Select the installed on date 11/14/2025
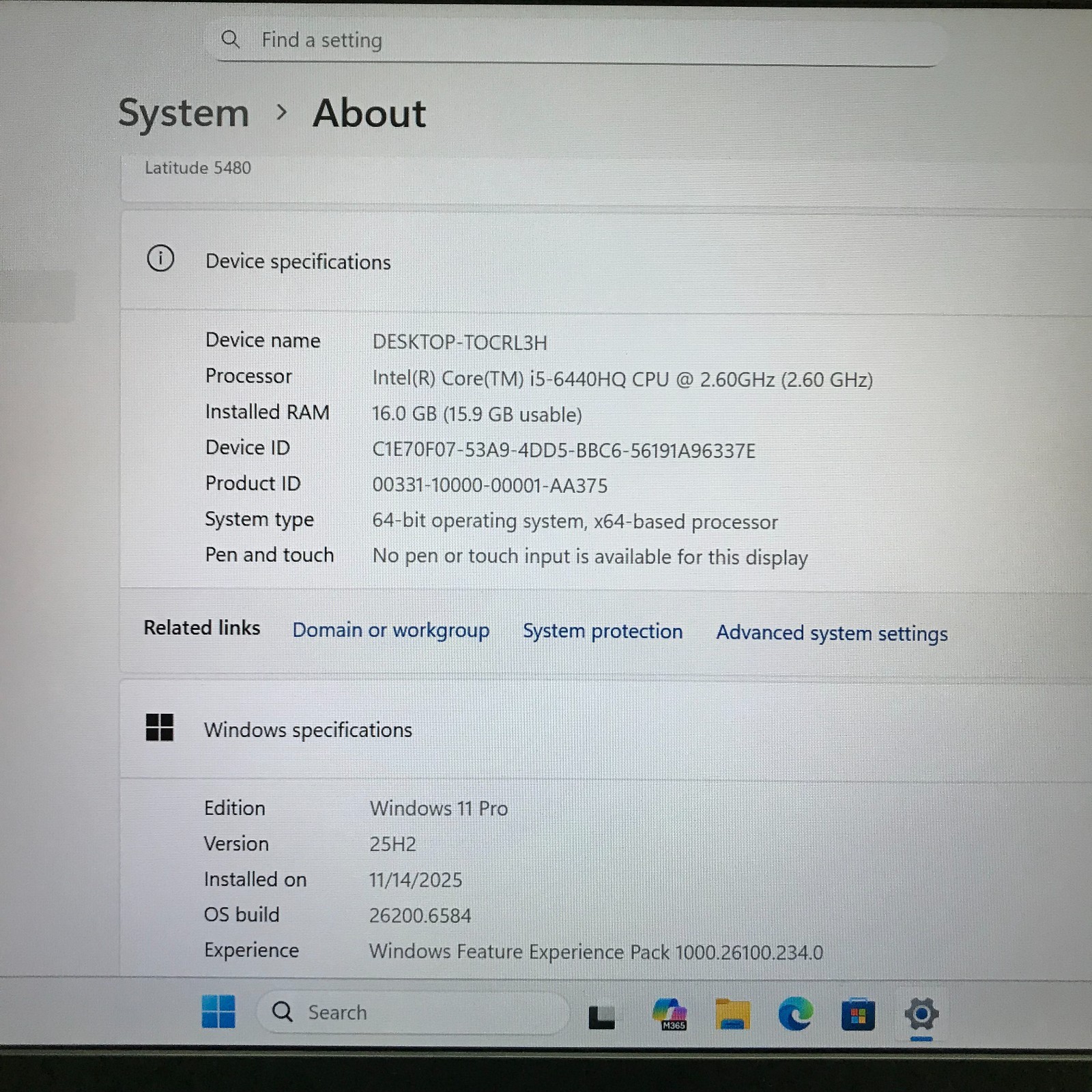 pyautogui.click(x=416, y=880)
